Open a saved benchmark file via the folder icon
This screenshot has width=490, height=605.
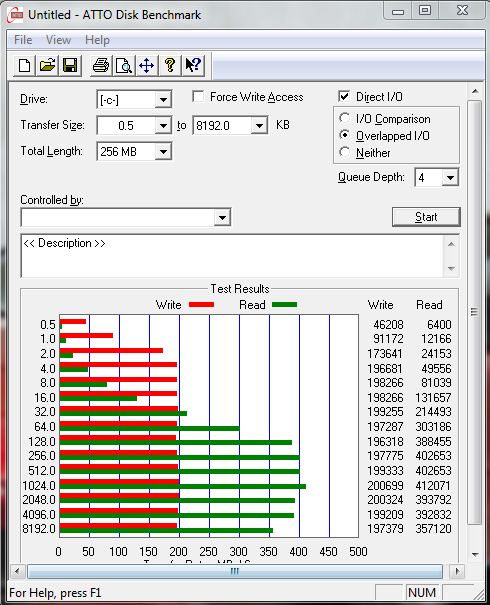47,65
